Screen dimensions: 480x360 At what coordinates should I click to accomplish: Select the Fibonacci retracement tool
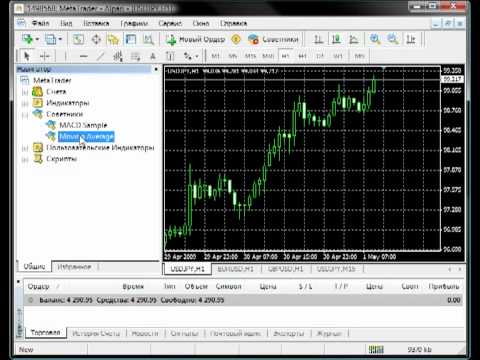click(x=135, y=56)
